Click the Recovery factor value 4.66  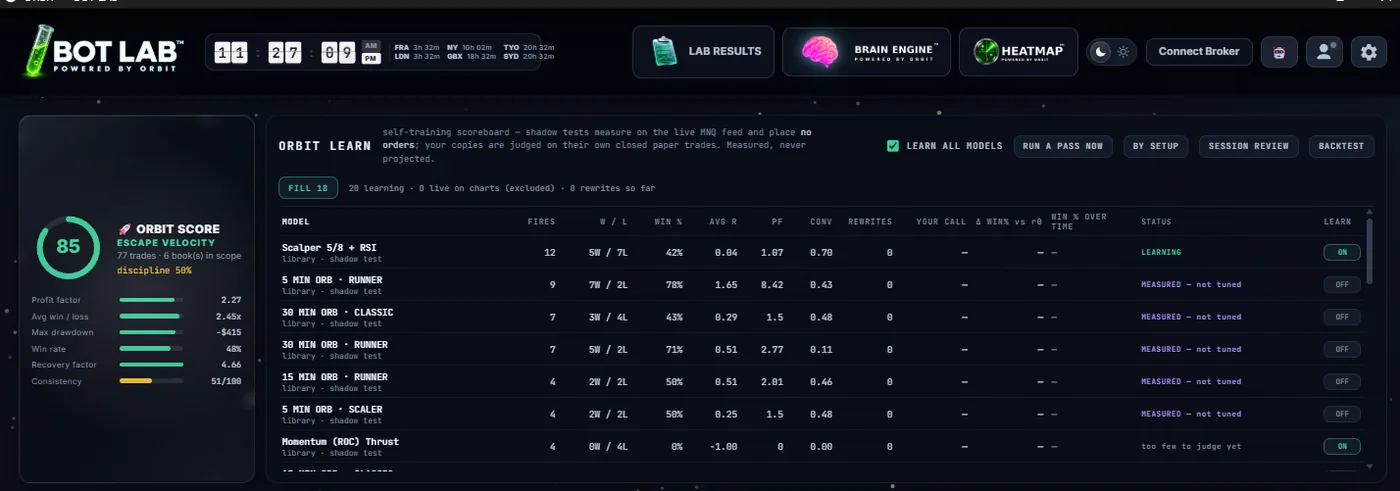(x=231, y=365)
